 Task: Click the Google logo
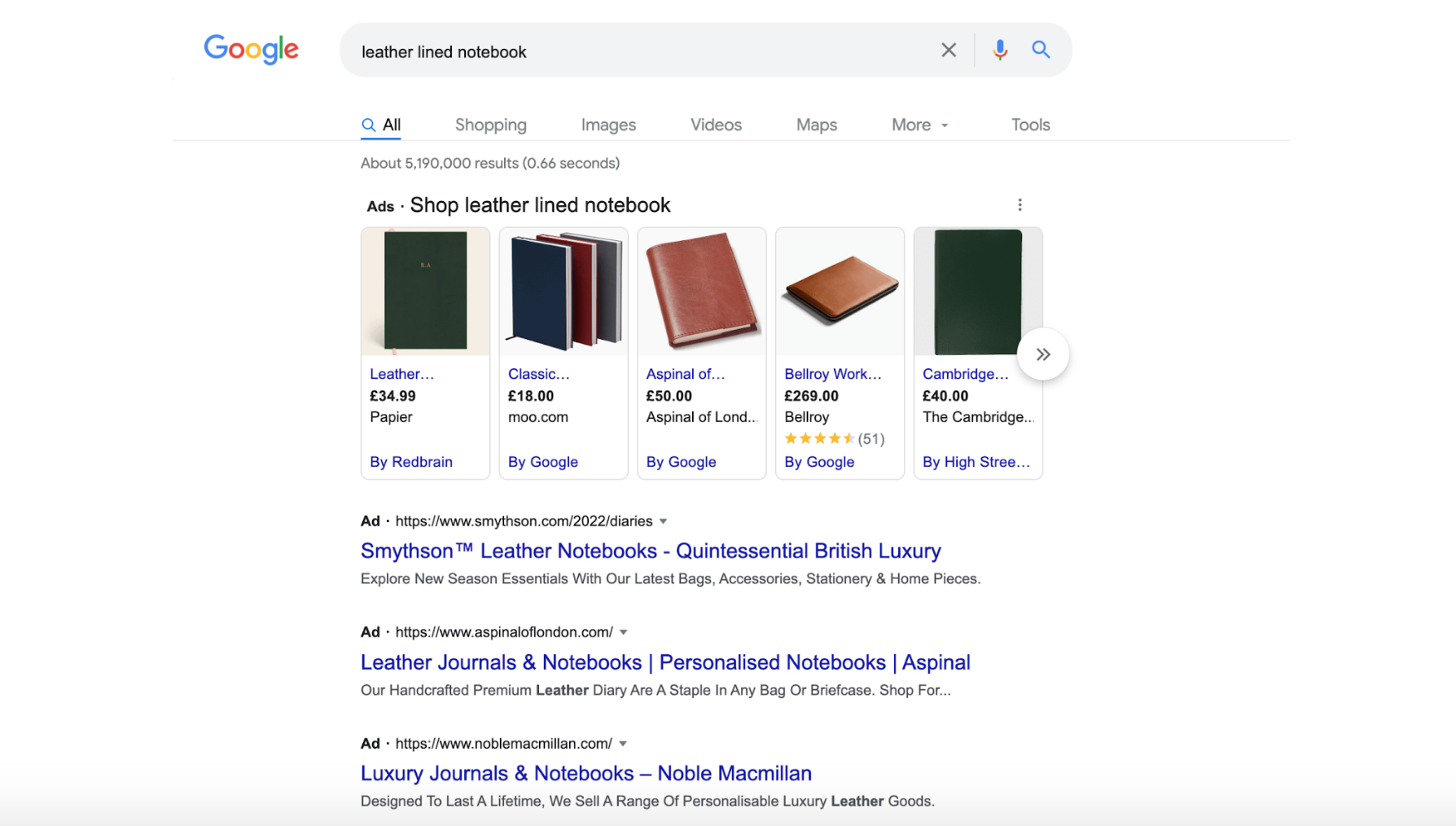pos(251,50)
